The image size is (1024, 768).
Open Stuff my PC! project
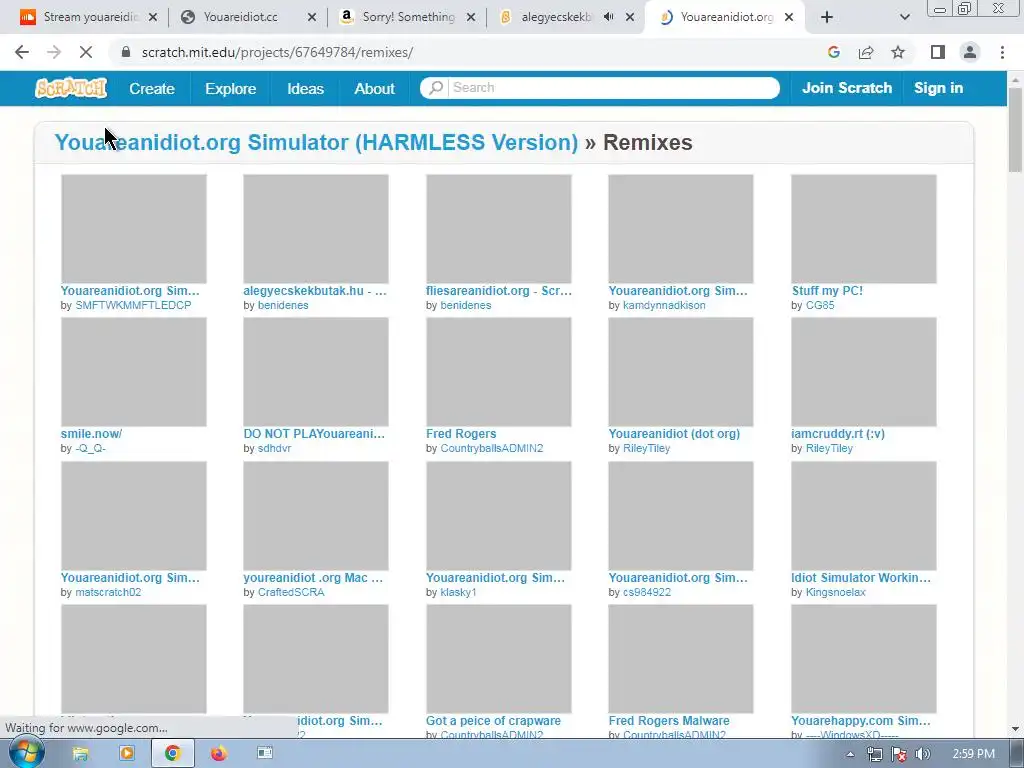827,291
